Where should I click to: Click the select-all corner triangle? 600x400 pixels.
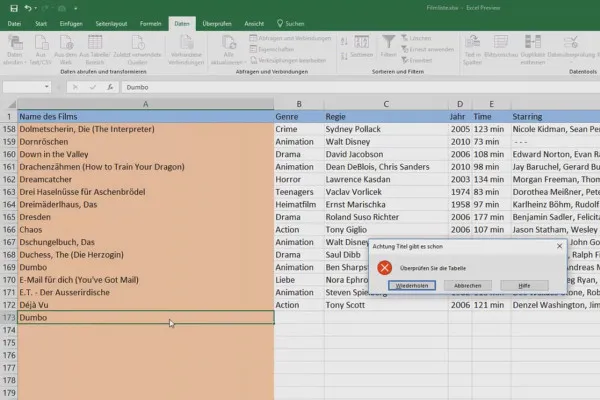click(x=12, y=104)
